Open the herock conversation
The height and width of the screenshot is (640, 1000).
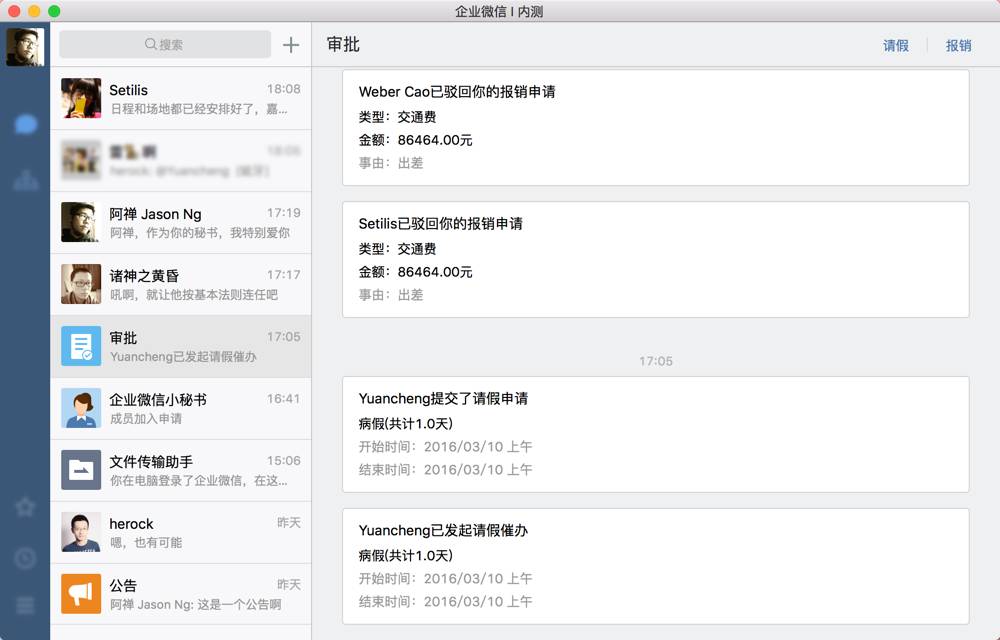pyautogui.click(x=181, y=532)
